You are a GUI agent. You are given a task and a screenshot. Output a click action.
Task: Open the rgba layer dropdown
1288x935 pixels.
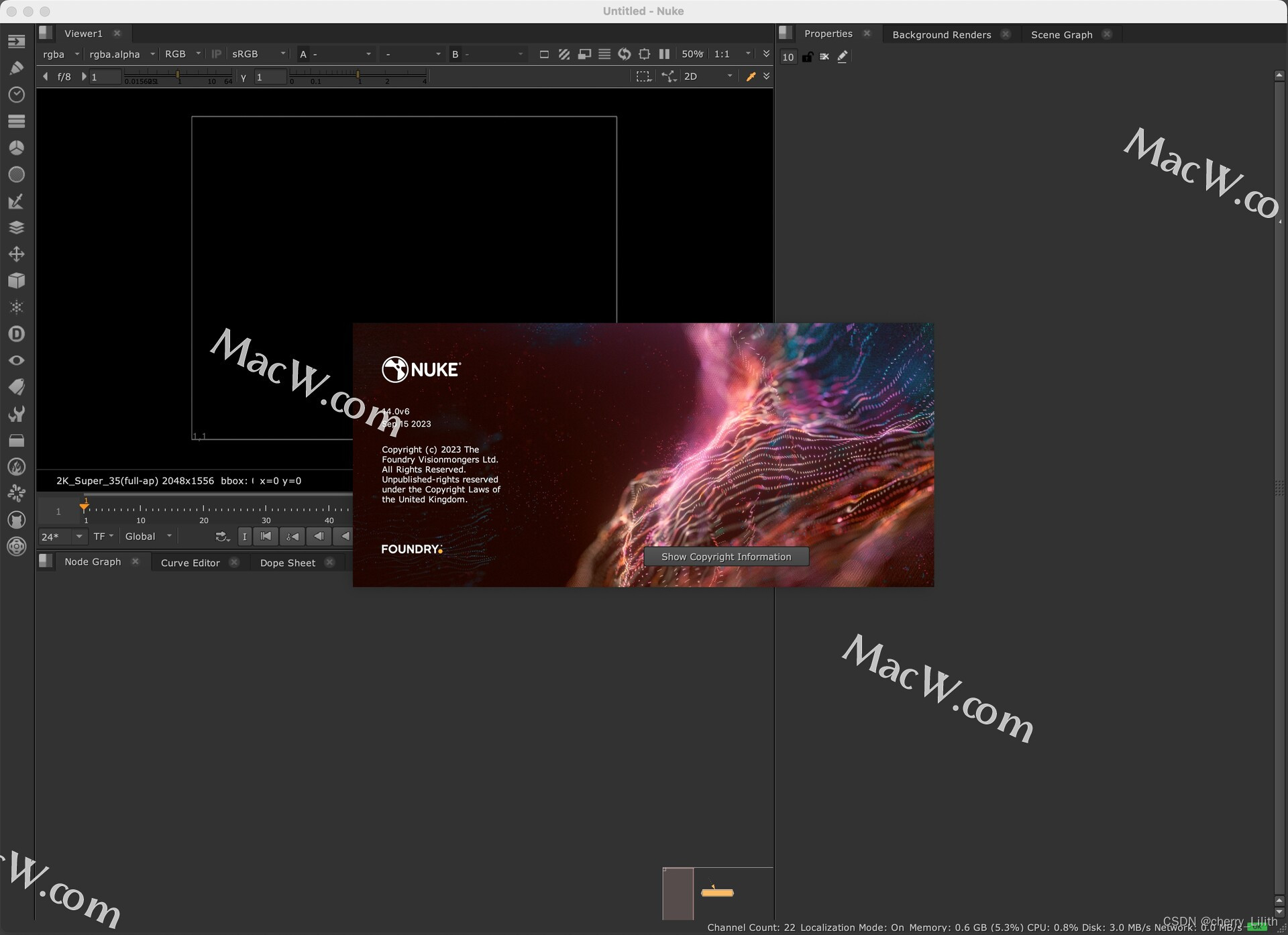[x=60, y=54]
